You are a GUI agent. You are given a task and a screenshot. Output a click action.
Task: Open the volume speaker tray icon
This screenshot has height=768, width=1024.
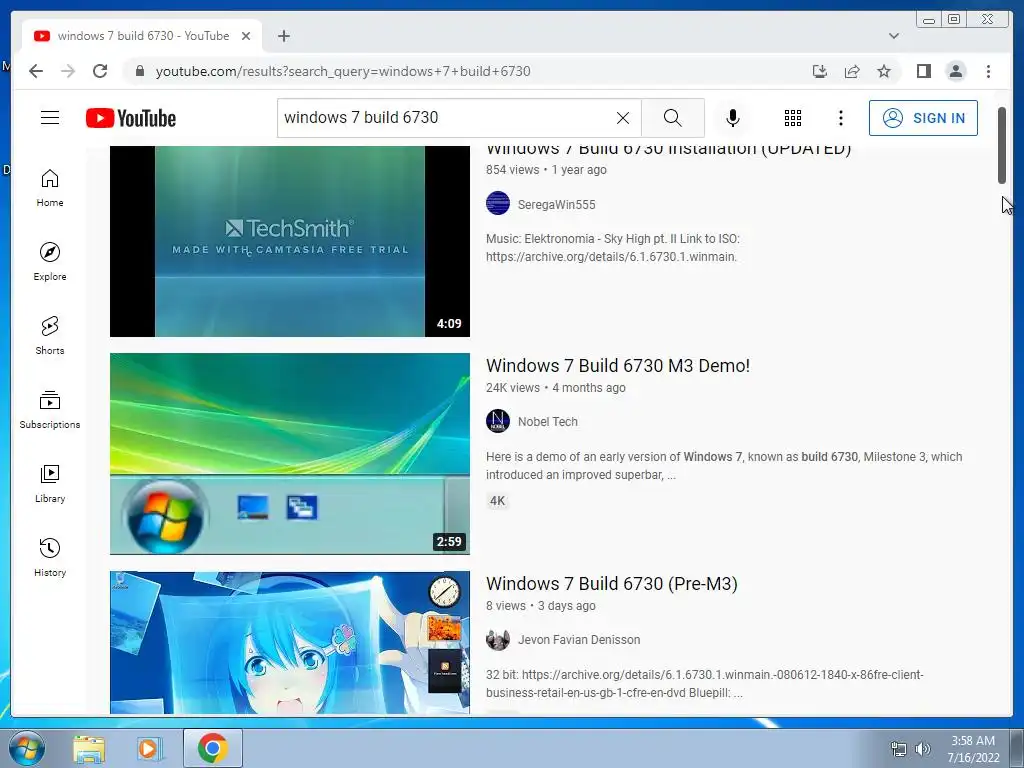pyautogui.click(x=922, y=748)
